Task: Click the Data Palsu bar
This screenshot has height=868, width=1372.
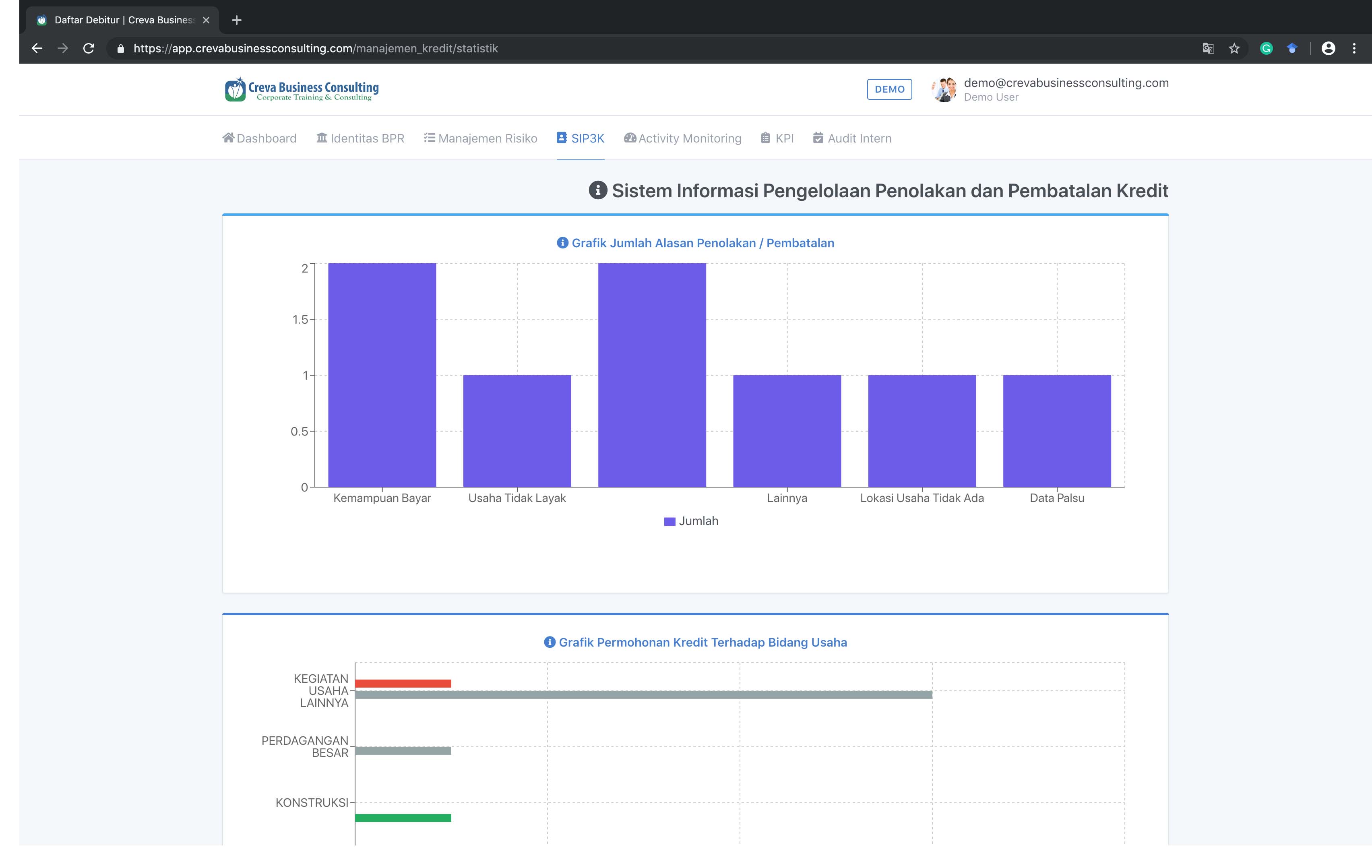Action: tap(1057, 431)
